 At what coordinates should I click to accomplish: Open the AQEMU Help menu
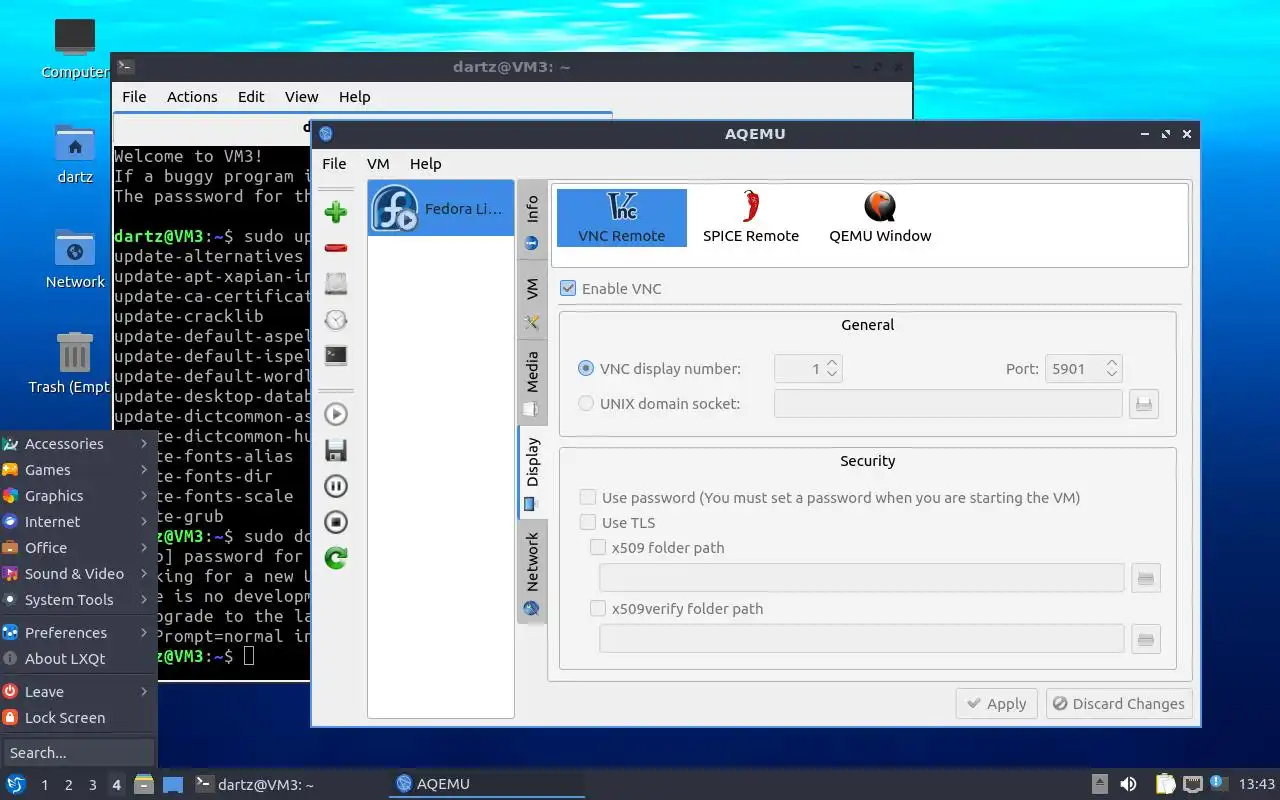(425, 163)
